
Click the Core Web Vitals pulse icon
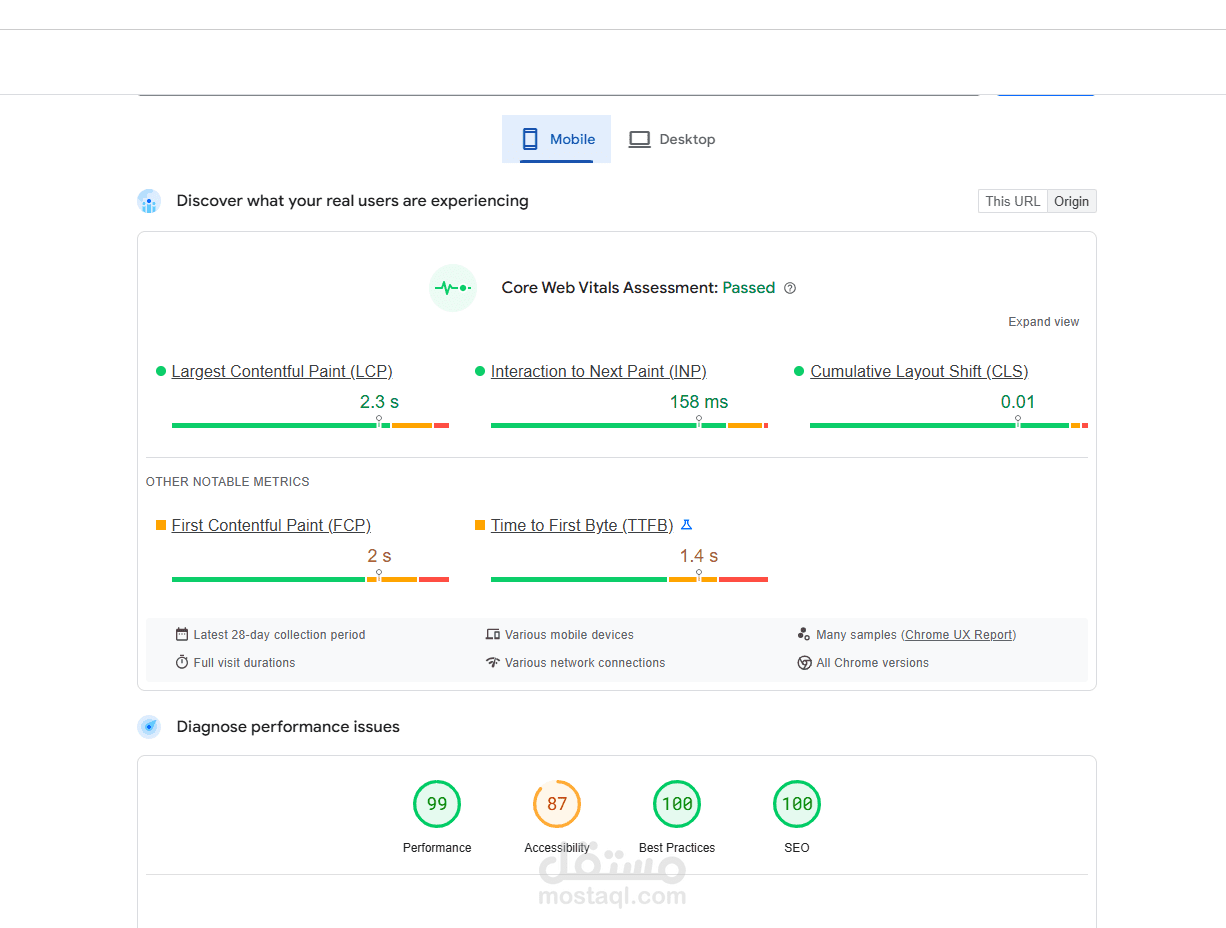pyautogui.click(x=453, y=288)
